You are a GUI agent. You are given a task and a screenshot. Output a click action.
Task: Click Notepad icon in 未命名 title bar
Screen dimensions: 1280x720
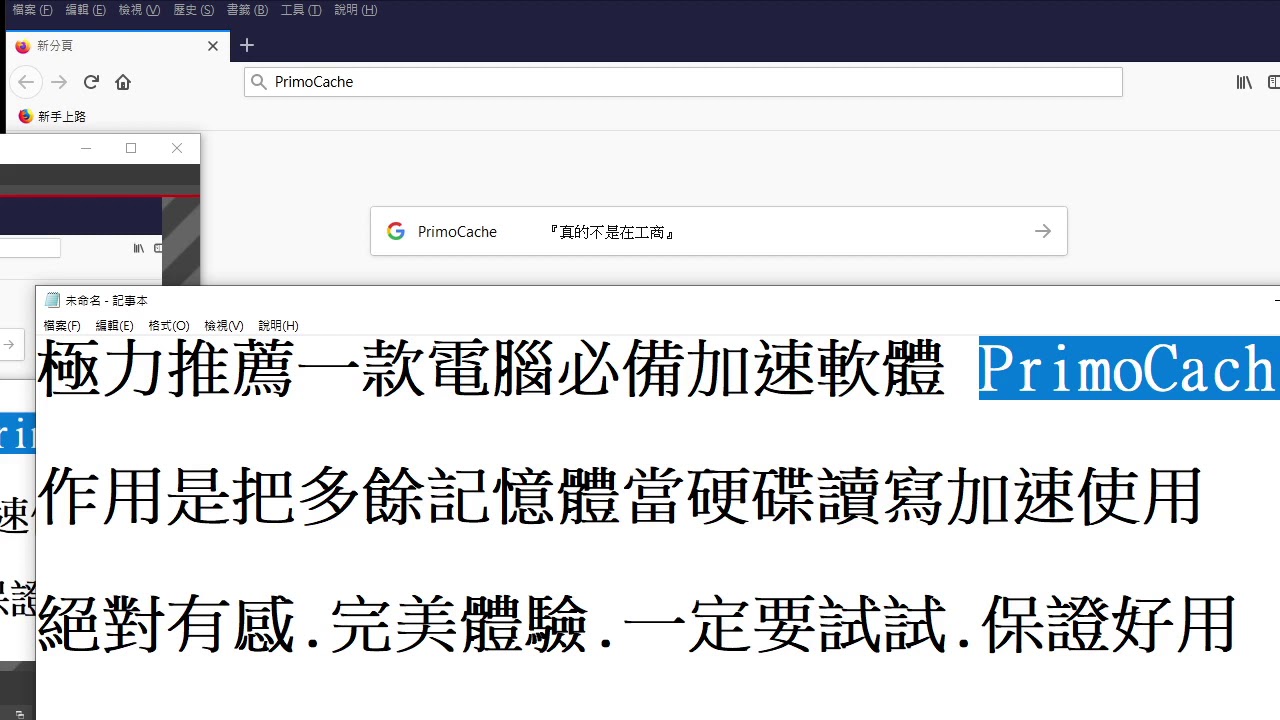pos(53,300)
